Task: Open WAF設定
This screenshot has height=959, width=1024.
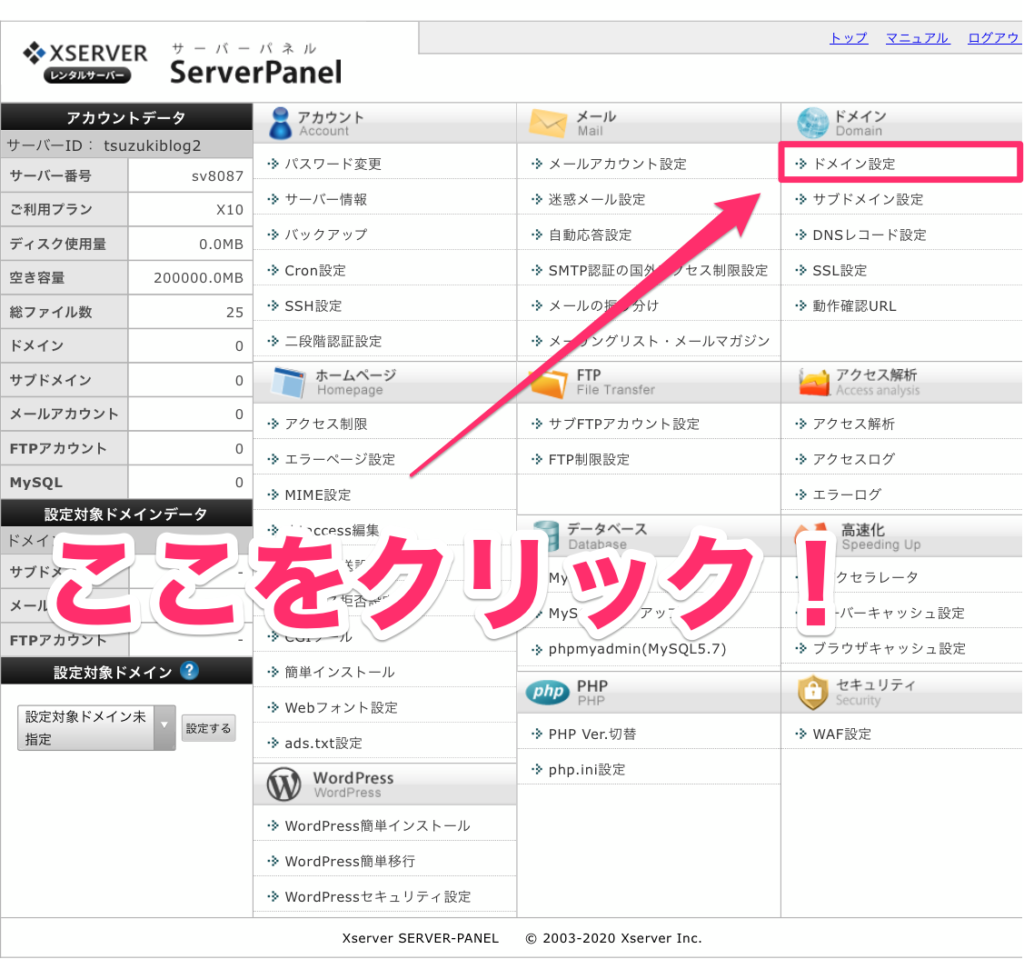Action: pos(841,734)
